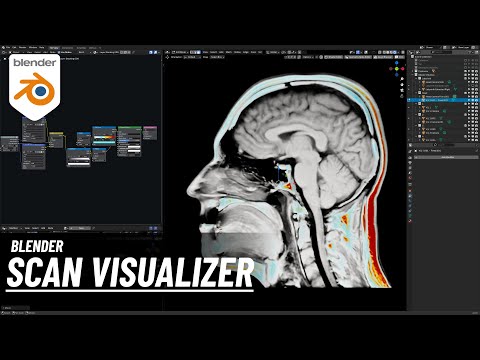
Task: Select the zoom magnifier icon in the viewport
Action: [402, 79]
